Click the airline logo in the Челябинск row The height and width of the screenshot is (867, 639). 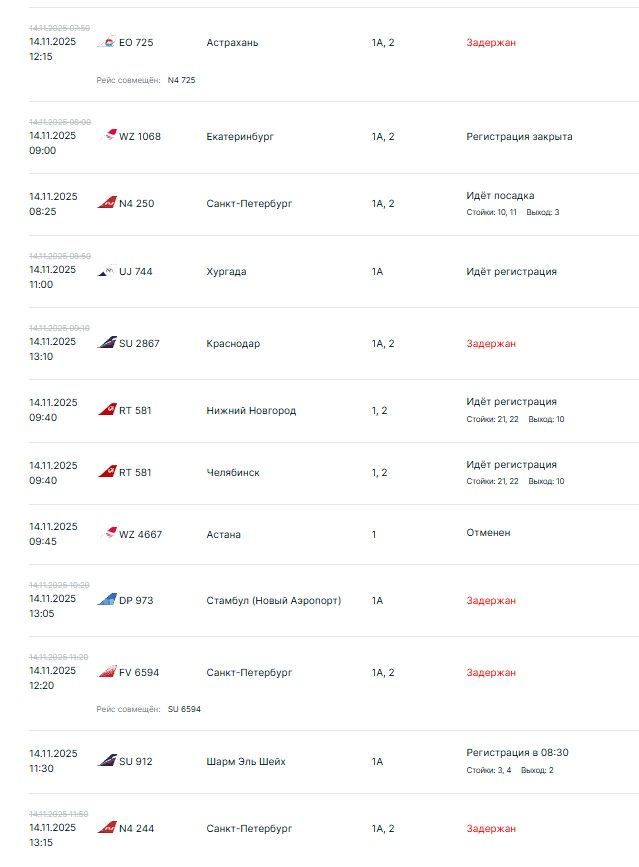106,471
